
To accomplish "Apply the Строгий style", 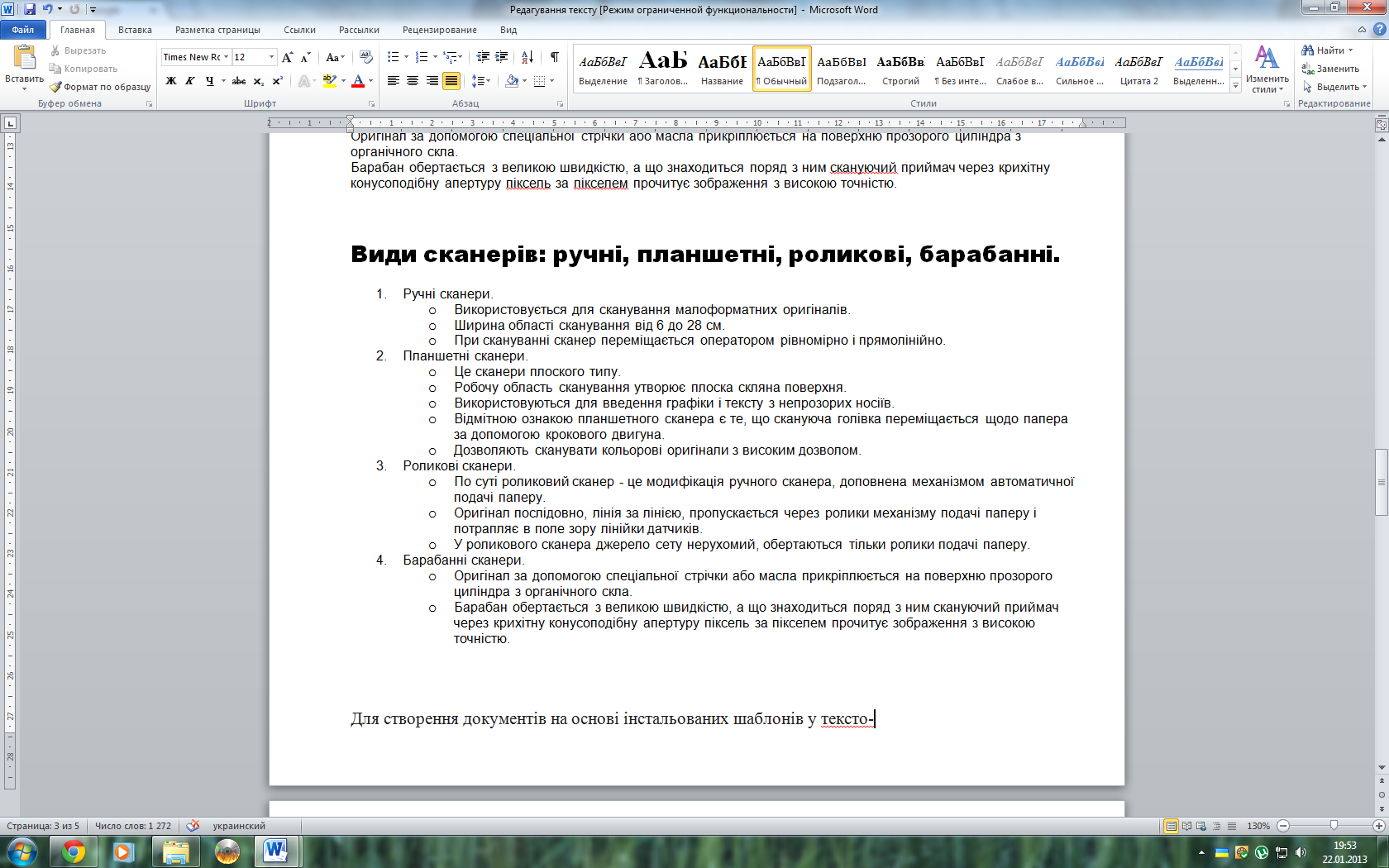I will click(x=900, y=69).
